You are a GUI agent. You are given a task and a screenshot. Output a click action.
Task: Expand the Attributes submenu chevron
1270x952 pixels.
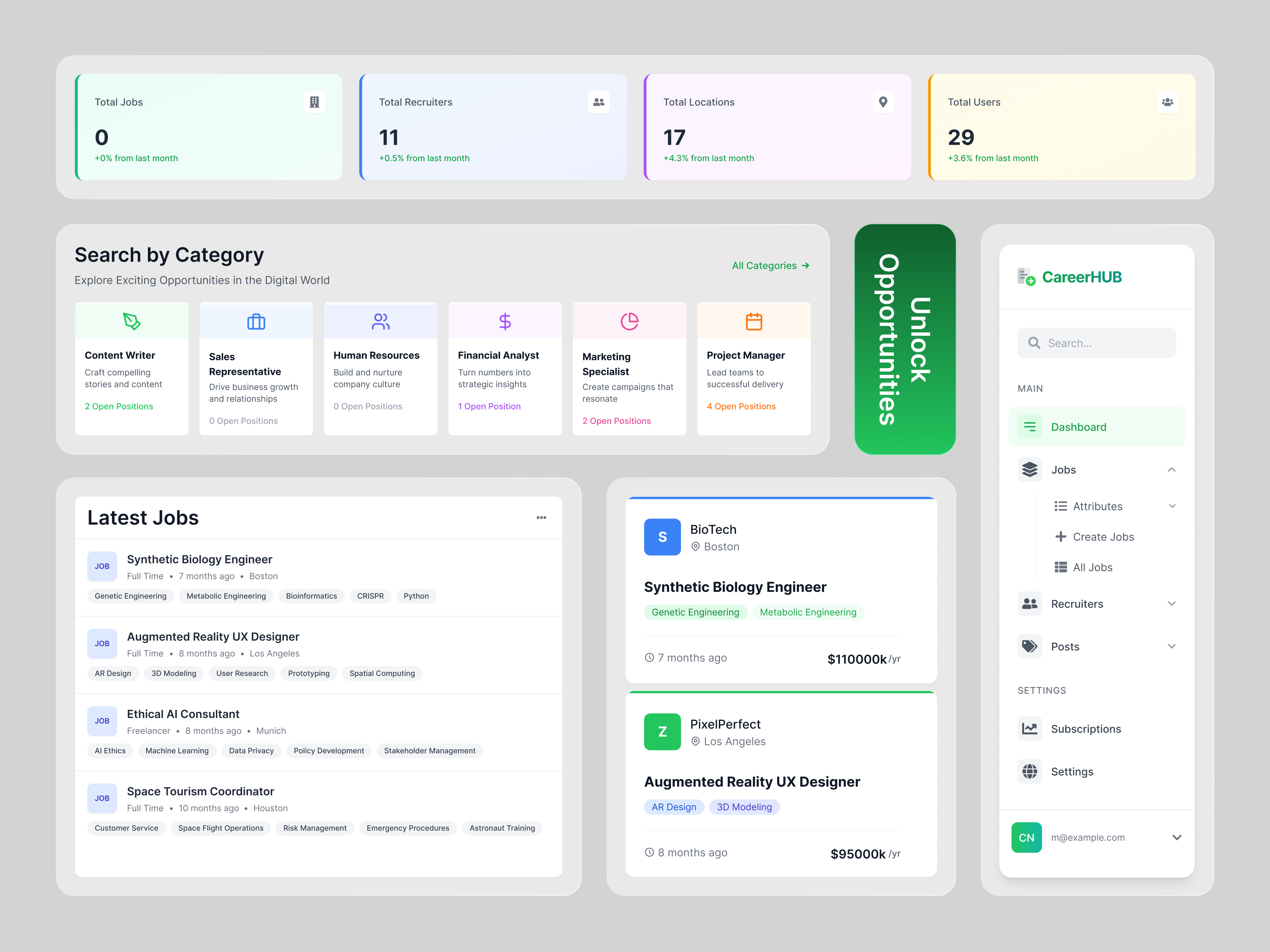1172,506
